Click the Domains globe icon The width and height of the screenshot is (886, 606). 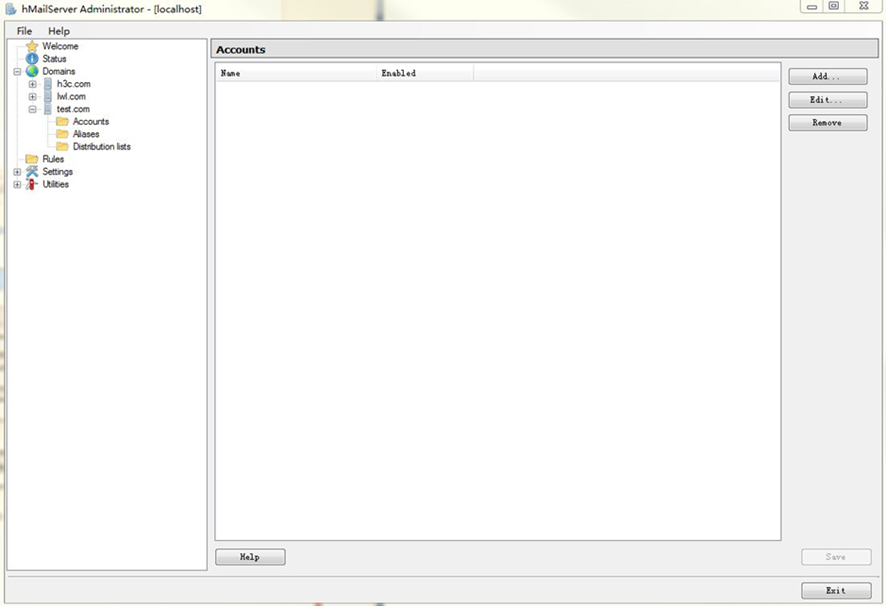[x=32, y=71]
